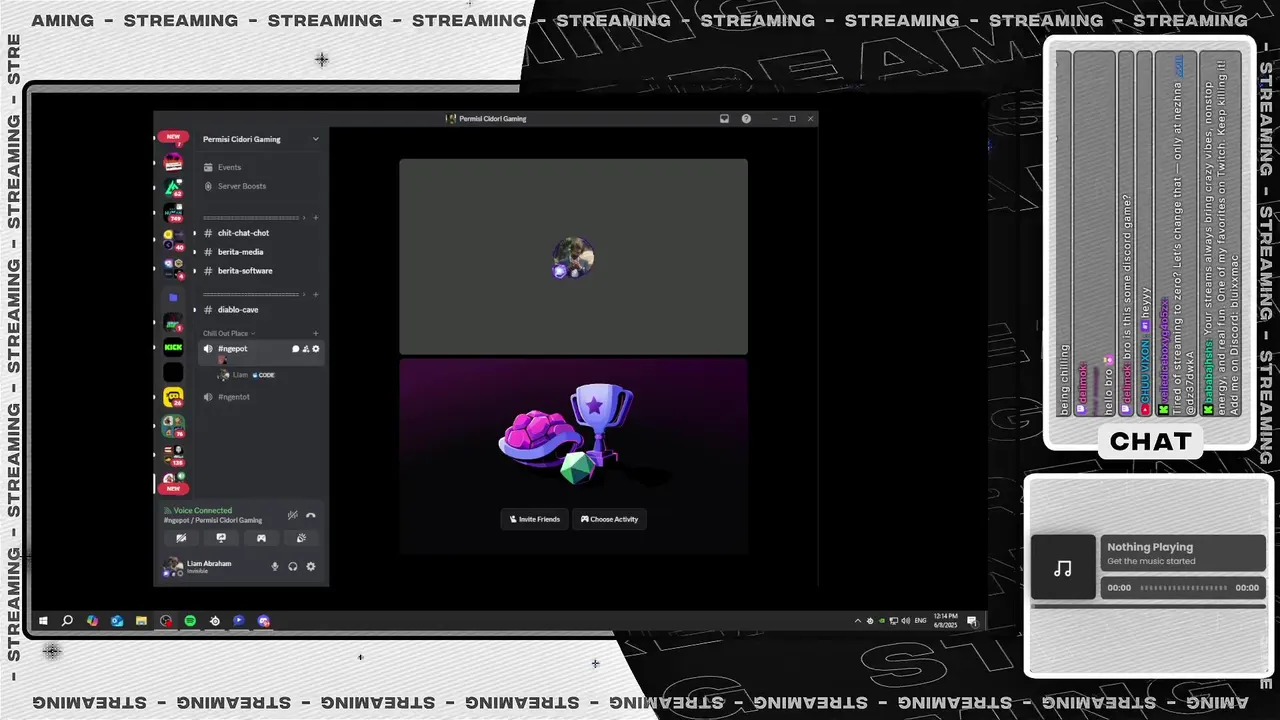Deafen audio with headphones icon
The height and width of the screenshot is (720, 1280).
point(293,566)
